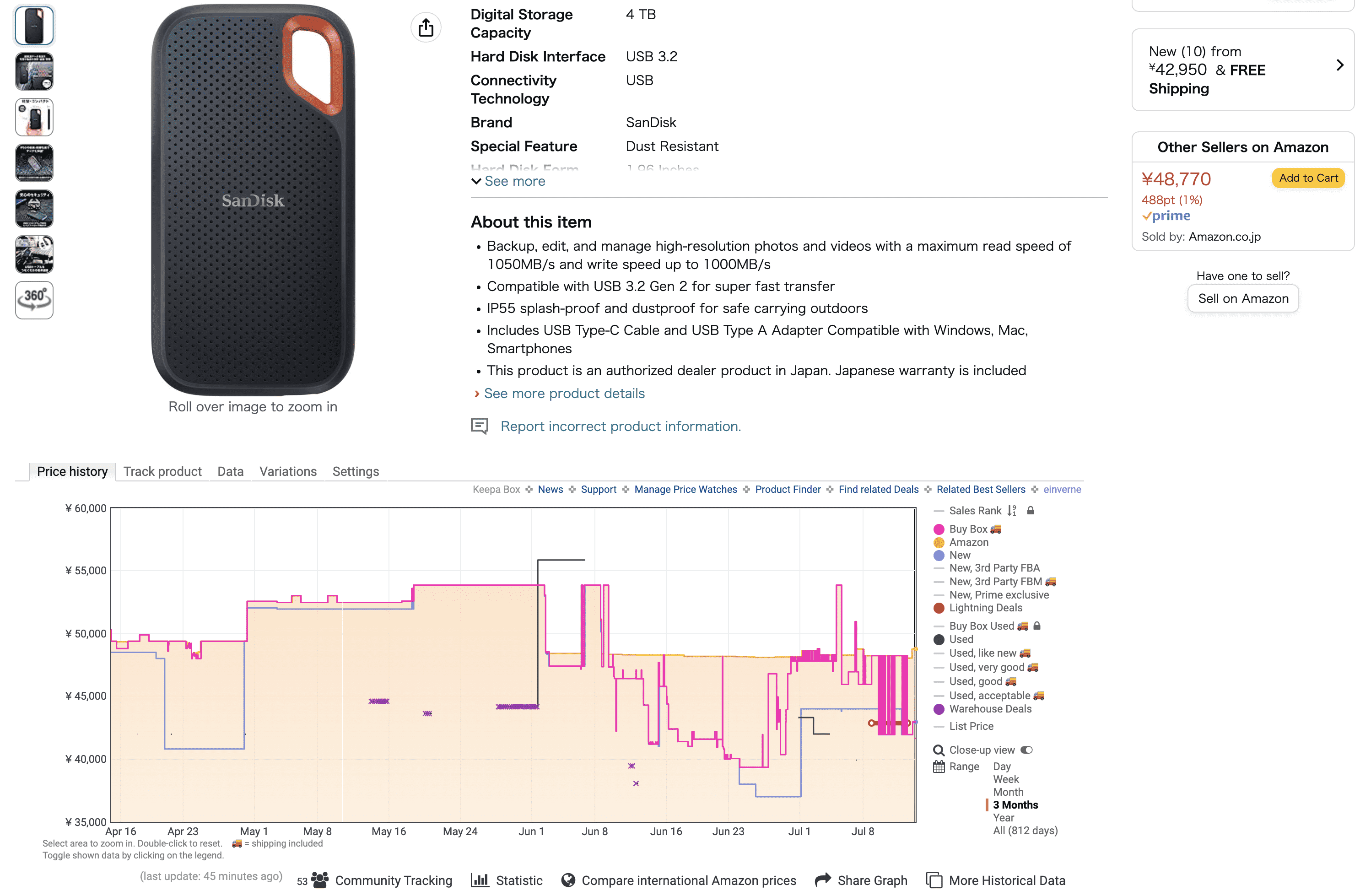Switch to the Track product tab
The image size is (1371, 896).
pos(162,471)
